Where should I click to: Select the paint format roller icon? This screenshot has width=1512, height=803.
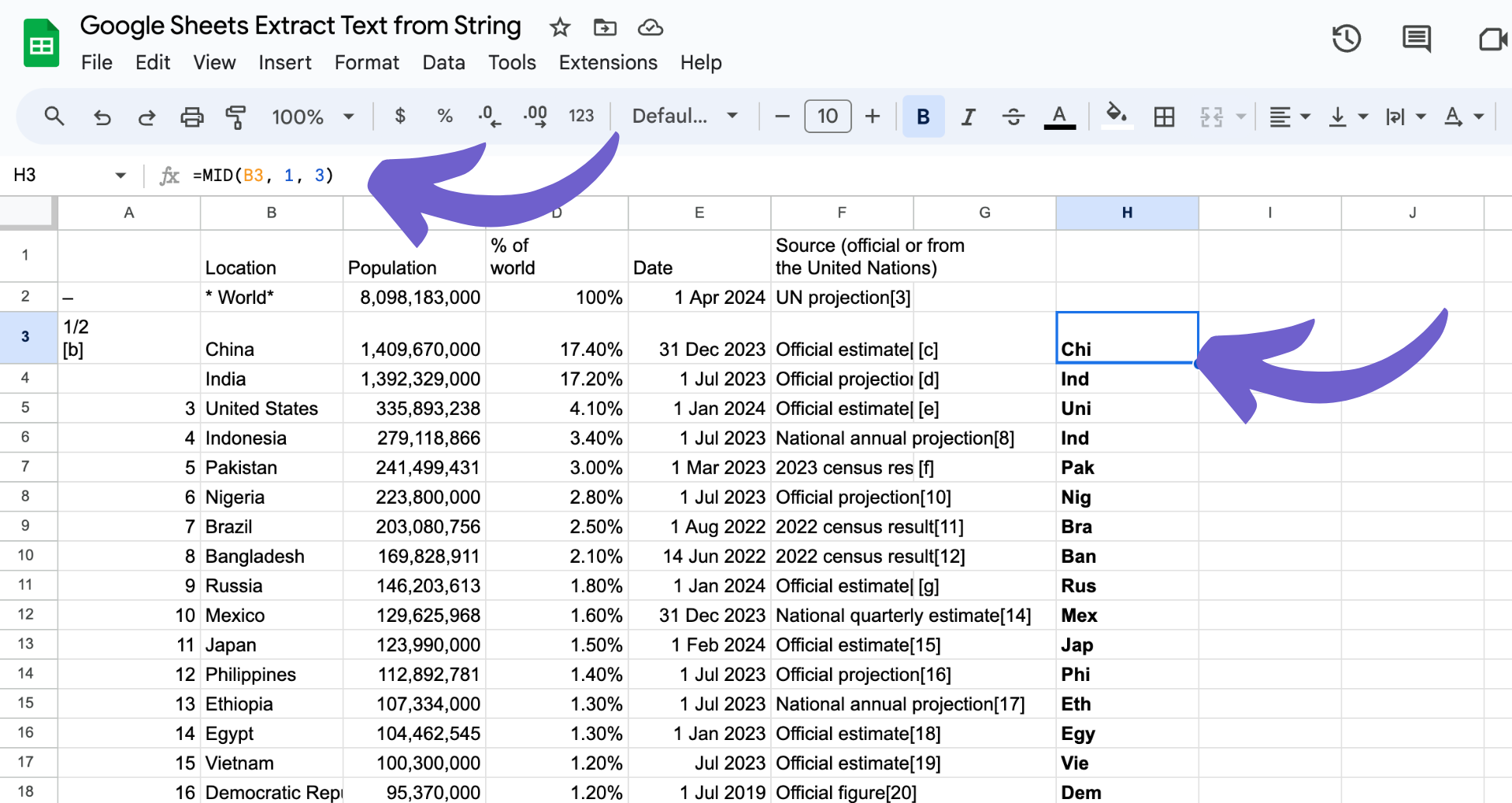(x=235, y=117)
